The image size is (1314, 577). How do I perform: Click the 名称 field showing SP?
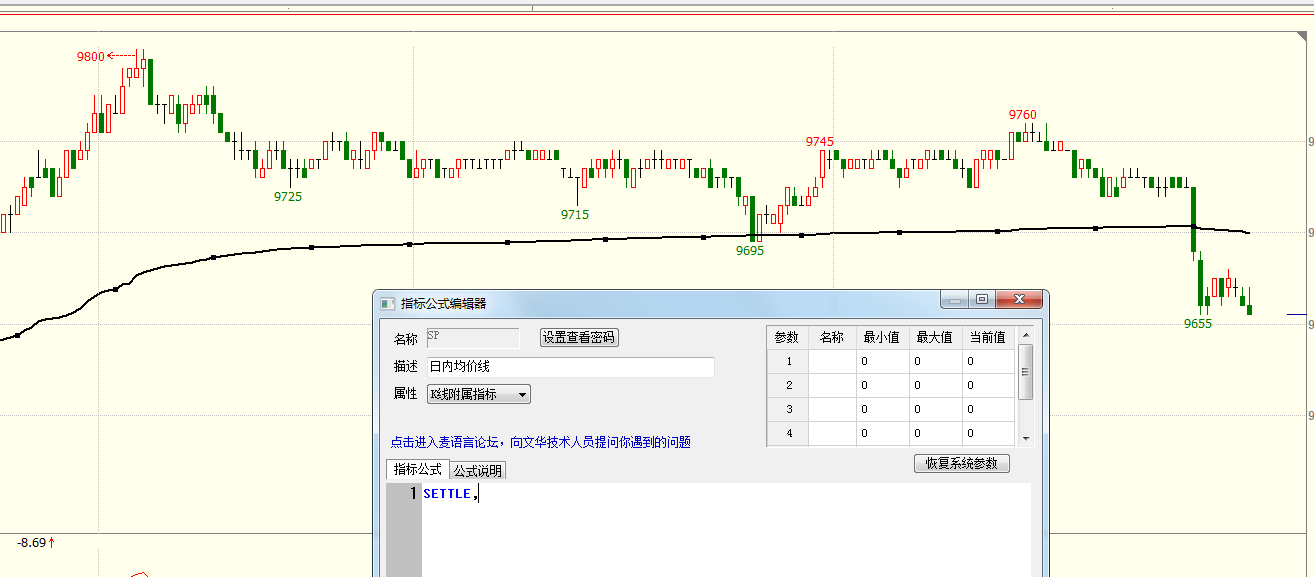[470, 337]
